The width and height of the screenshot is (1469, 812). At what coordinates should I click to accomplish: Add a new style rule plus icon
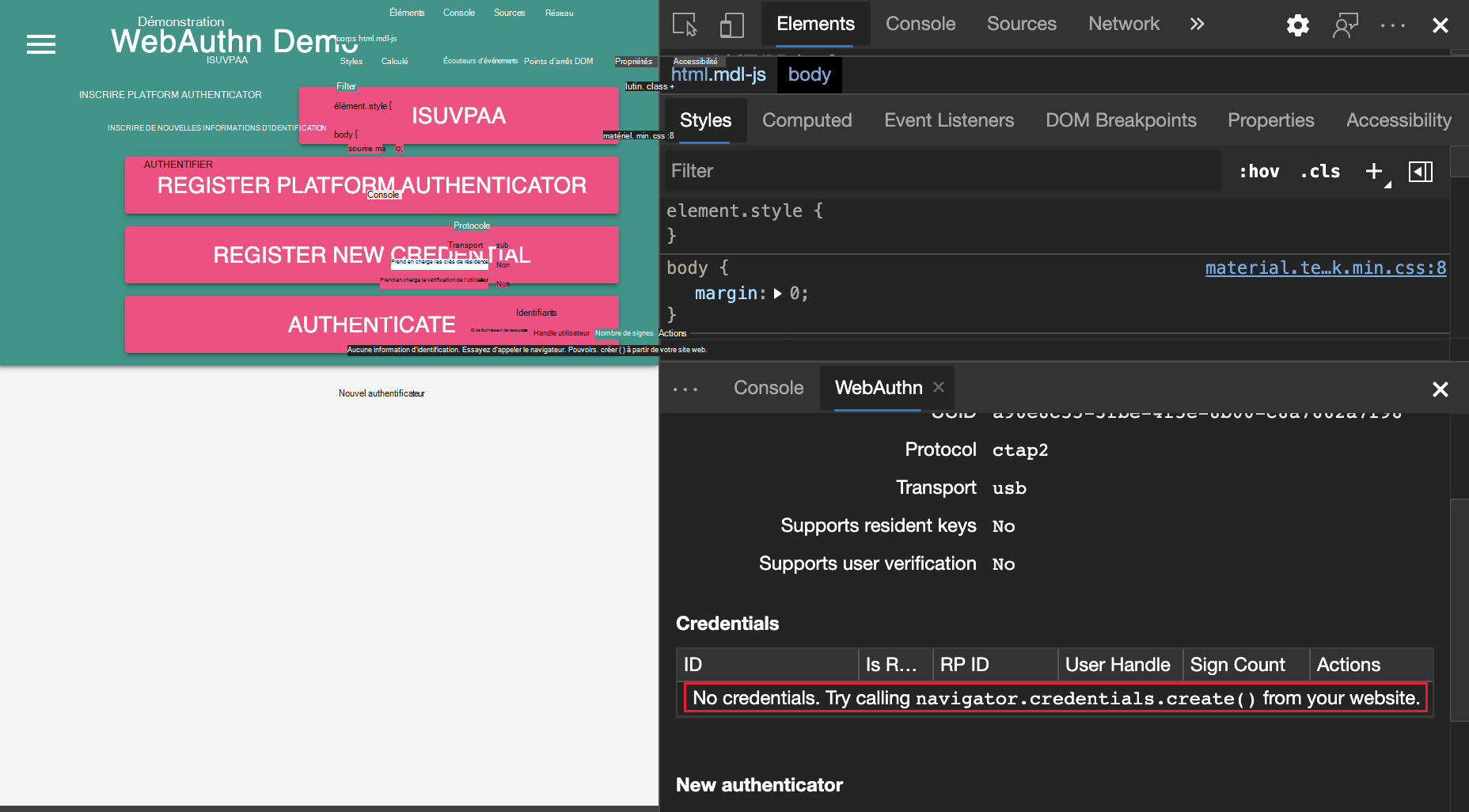(1376, 171)
